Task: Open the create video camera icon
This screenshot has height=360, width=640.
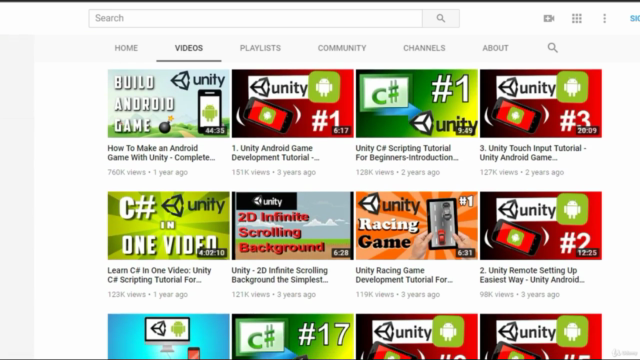Action: click(549, 18)
